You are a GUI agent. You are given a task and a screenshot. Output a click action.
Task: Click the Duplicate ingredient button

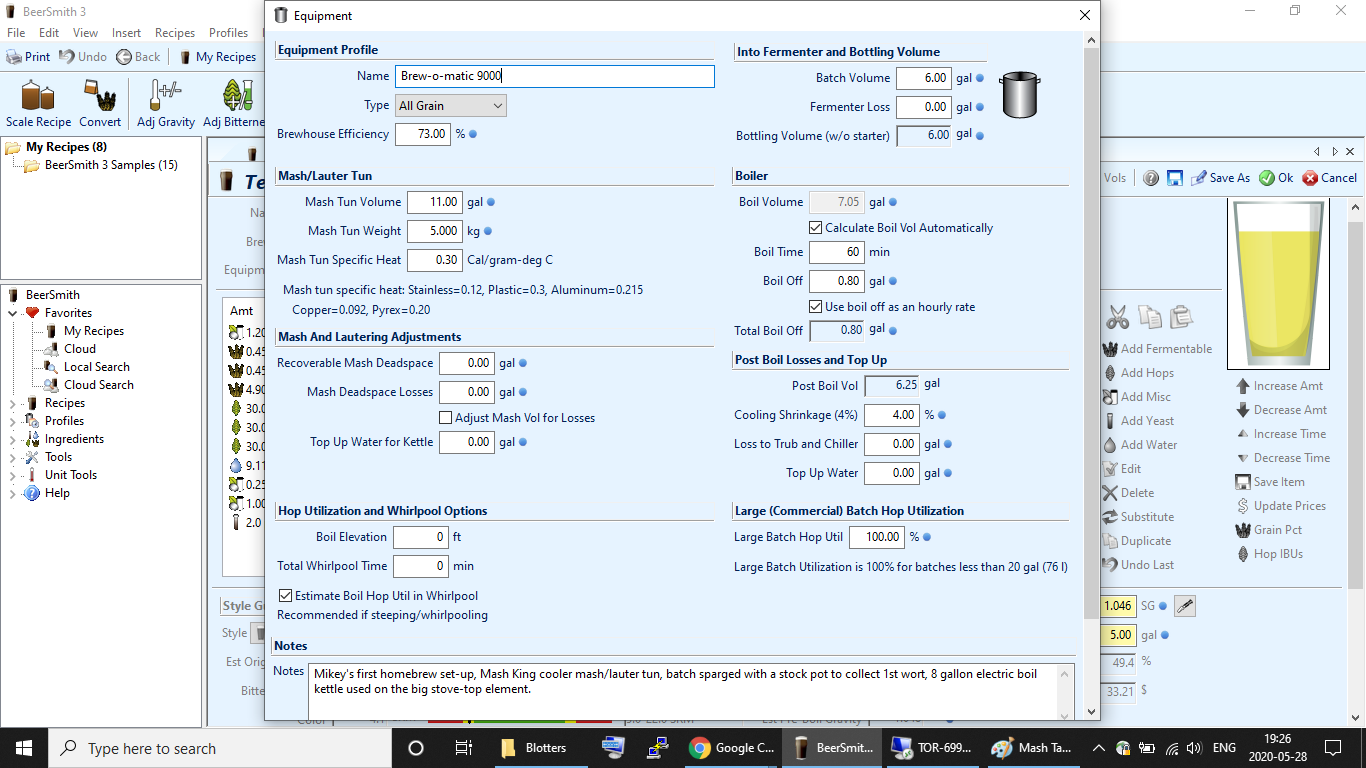point(1136,541)
